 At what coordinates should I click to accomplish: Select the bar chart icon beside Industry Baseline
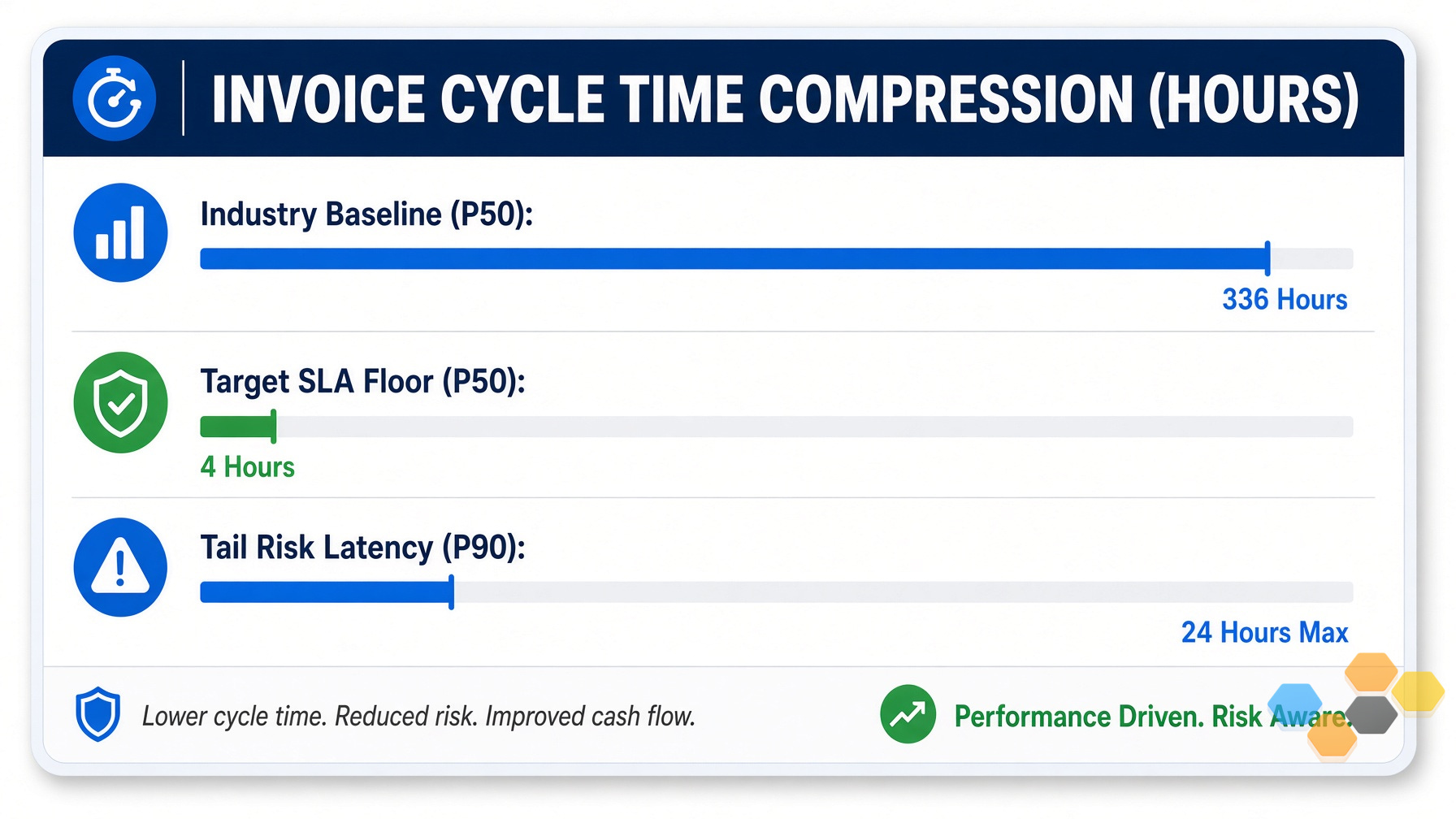(x=120, y=233)
